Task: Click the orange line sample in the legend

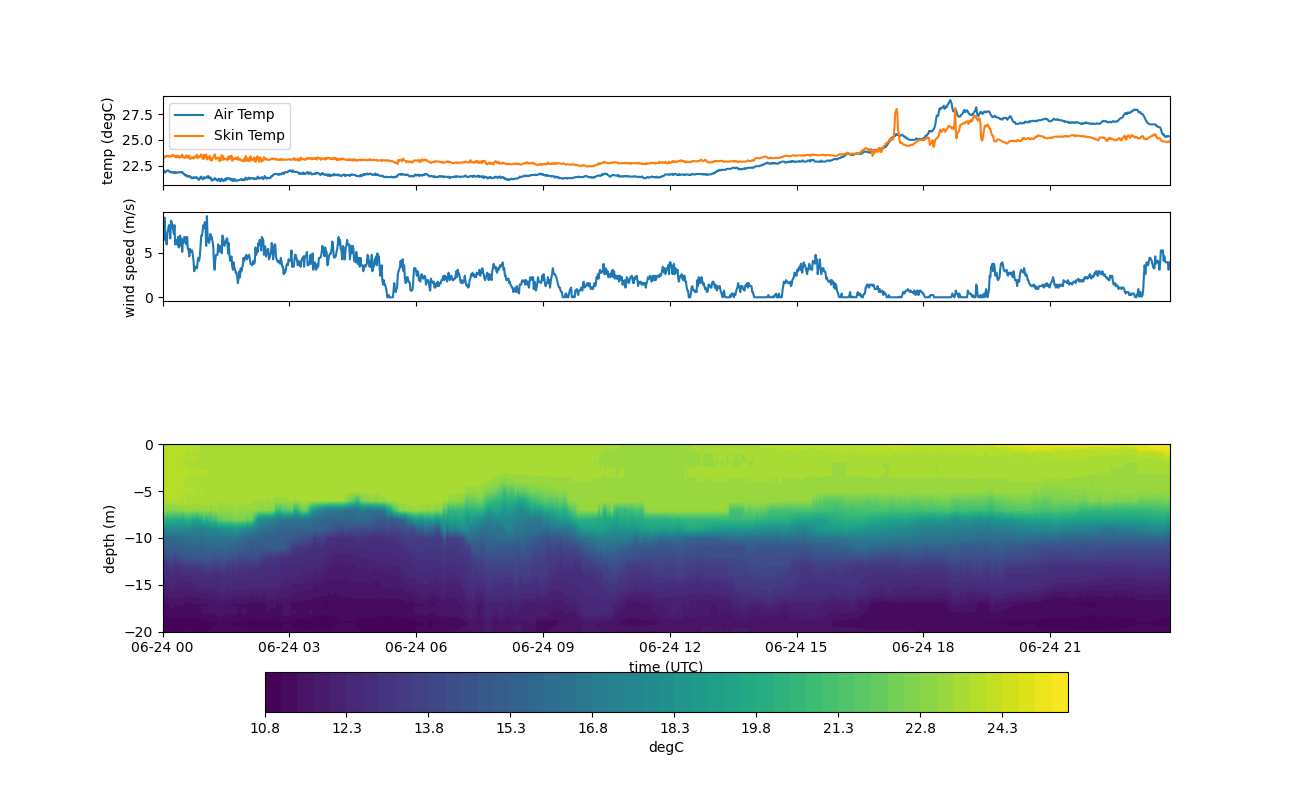Action: tap(189, 135)
